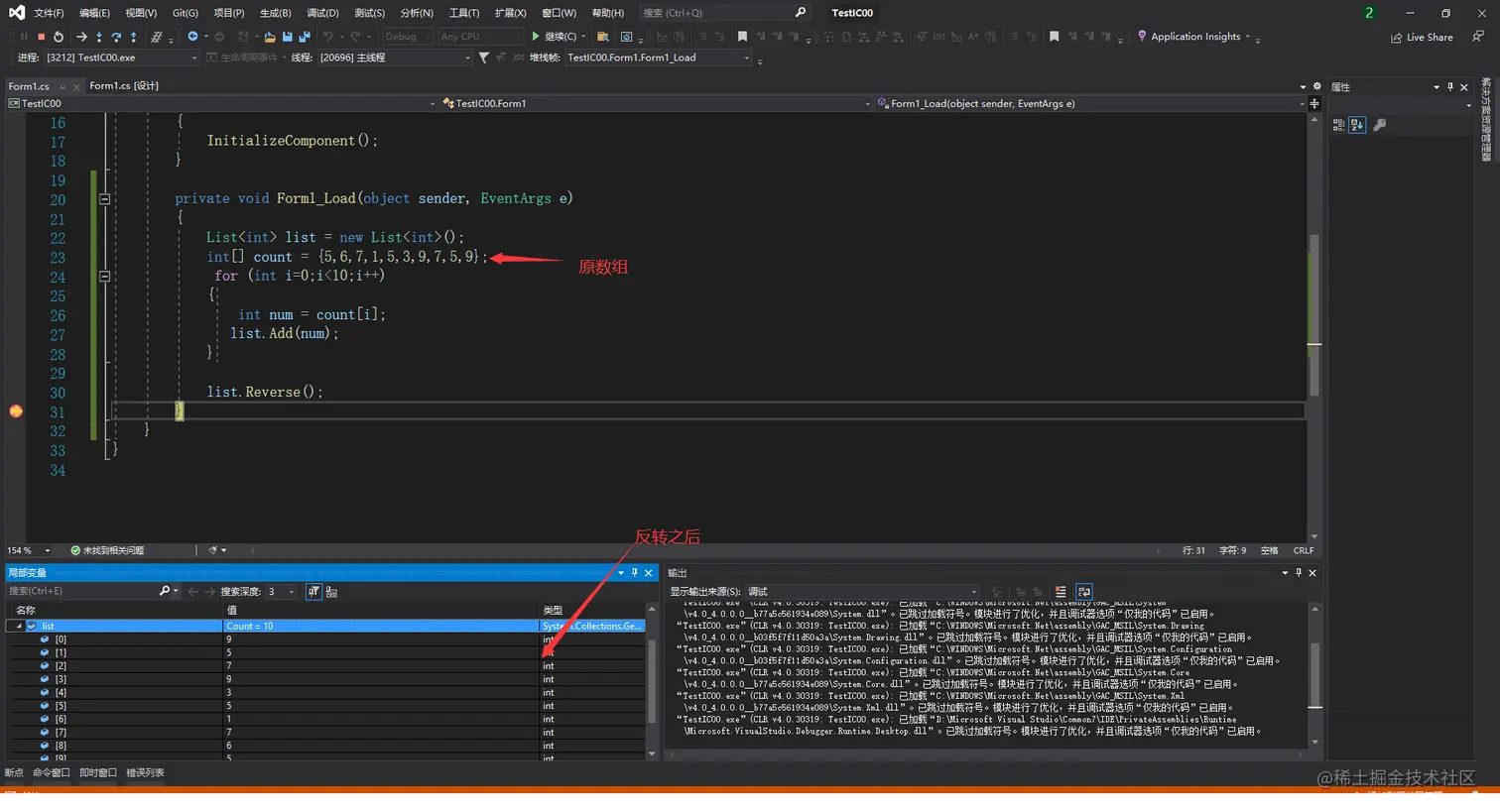Screen dimensions: 1500x812
Task: Open stack frame Form1_Load dropdown
Action: 659,58
